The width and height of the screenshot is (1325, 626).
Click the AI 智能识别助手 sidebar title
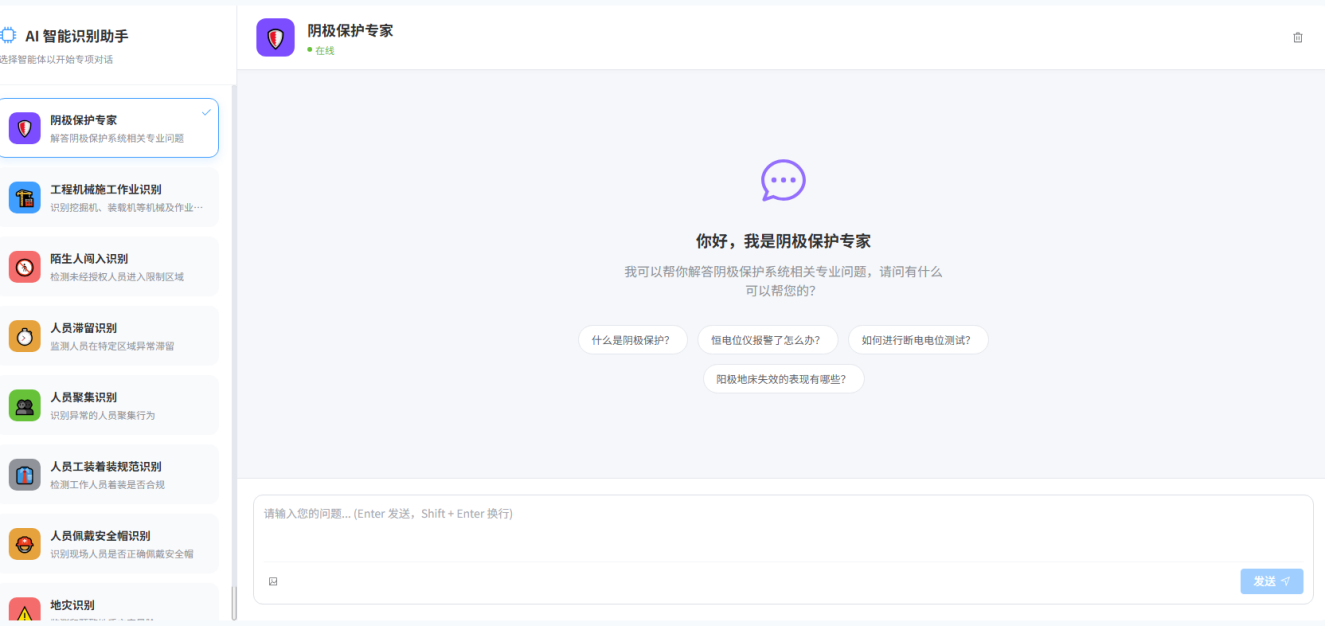tap(77, 36)
